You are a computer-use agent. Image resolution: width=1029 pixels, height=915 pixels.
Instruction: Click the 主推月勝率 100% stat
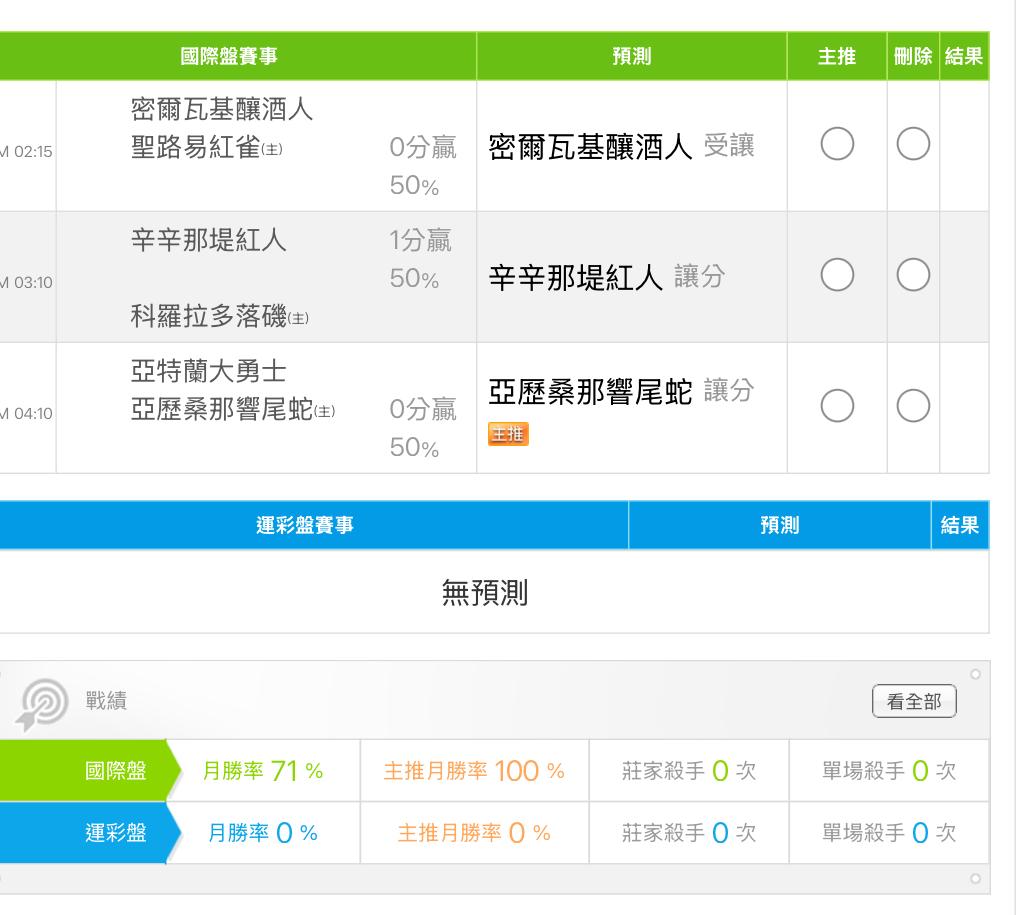coord(474,771)
